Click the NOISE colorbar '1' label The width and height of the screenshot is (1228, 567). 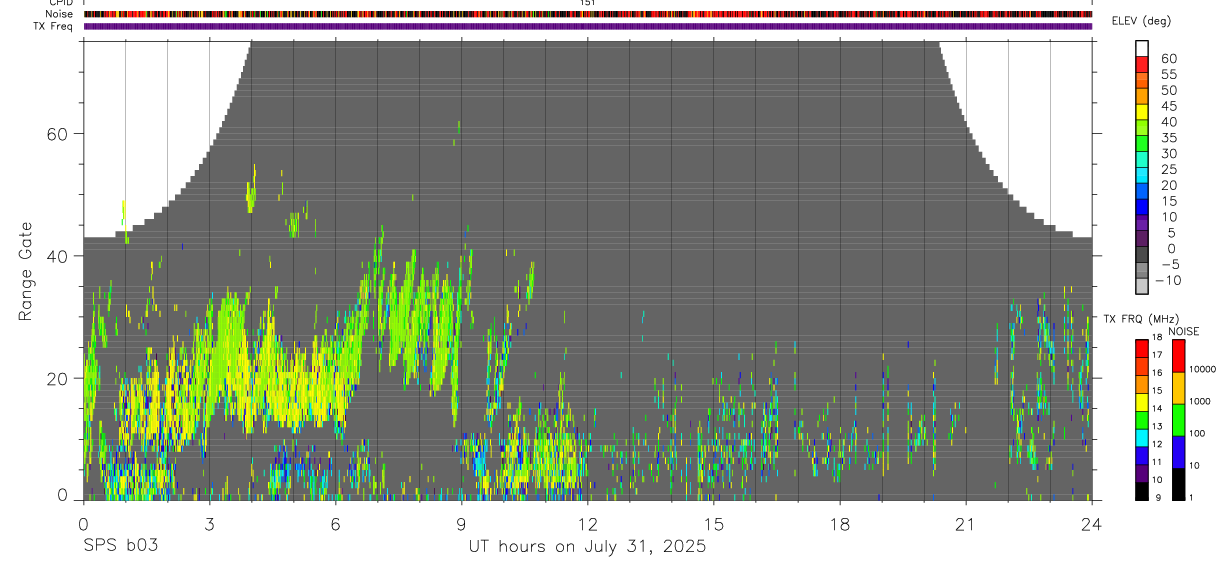click(1192, 498)
